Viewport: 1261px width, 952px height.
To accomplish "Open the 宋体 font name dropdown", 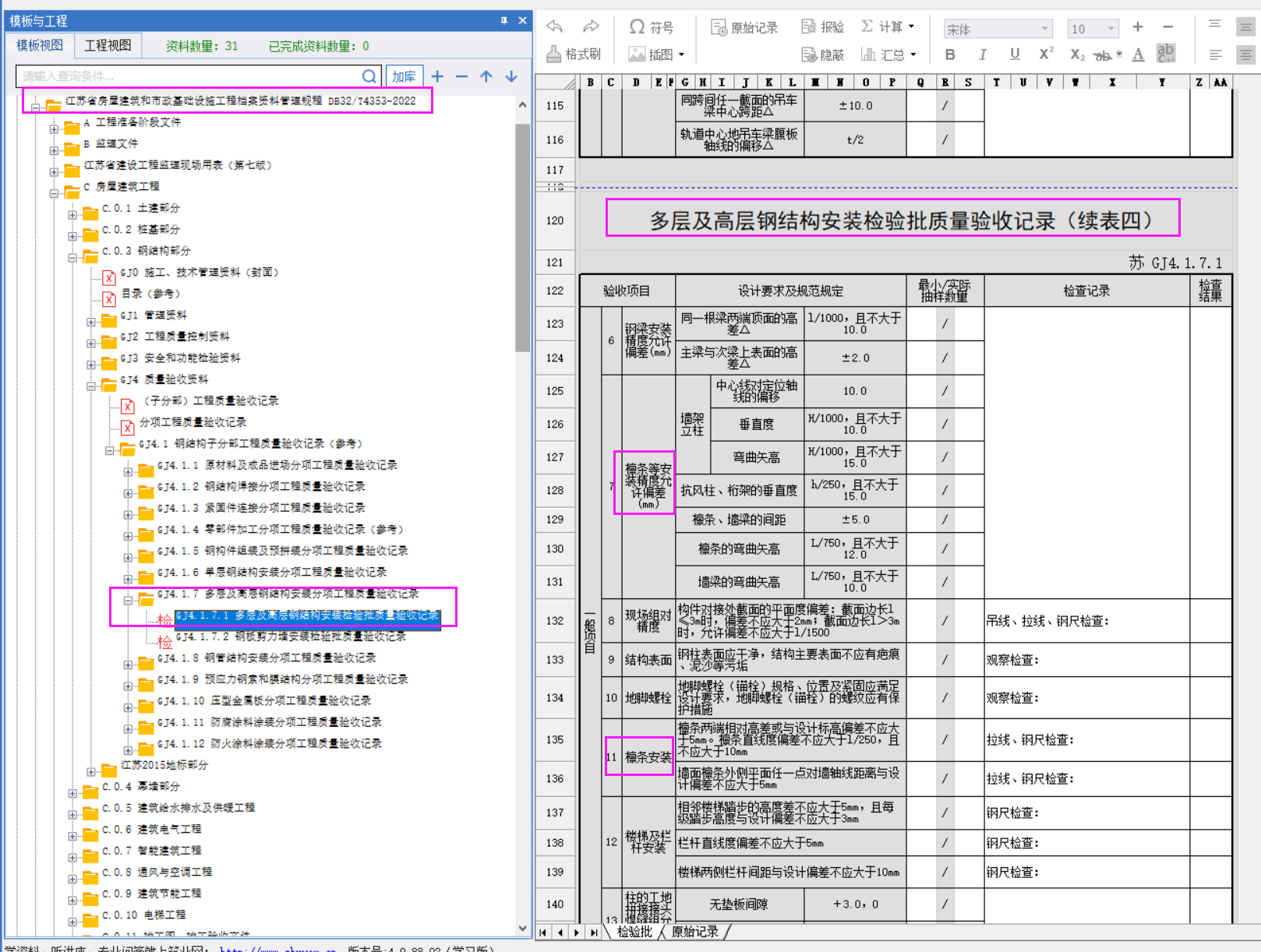I will (x=1044, y=30).
